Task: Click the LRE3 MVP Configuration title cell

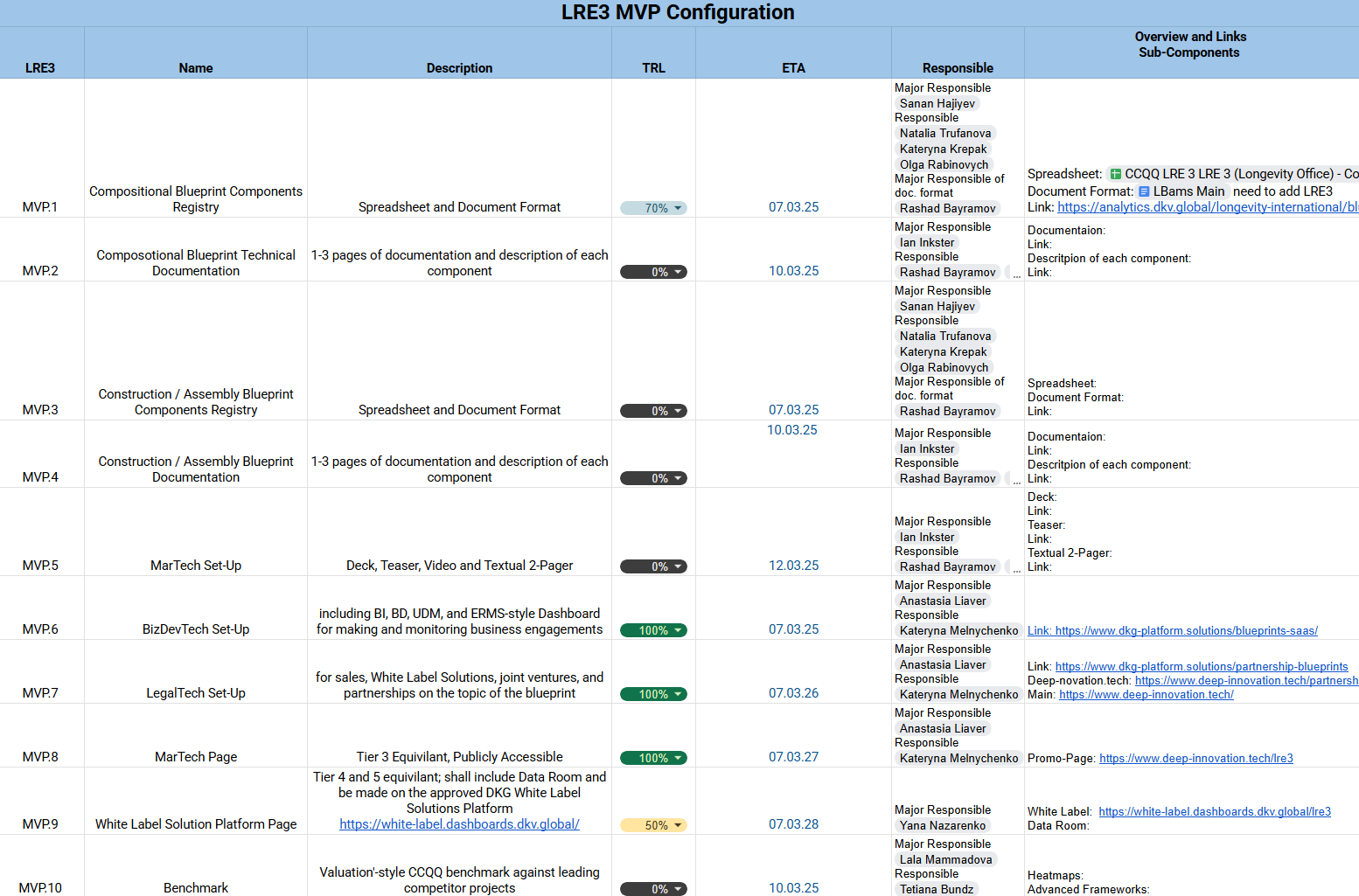Action: tap(678, 12)
